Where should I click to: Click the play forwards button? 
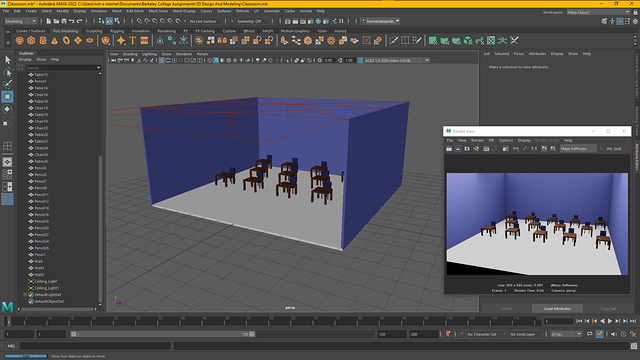(610, 321)
